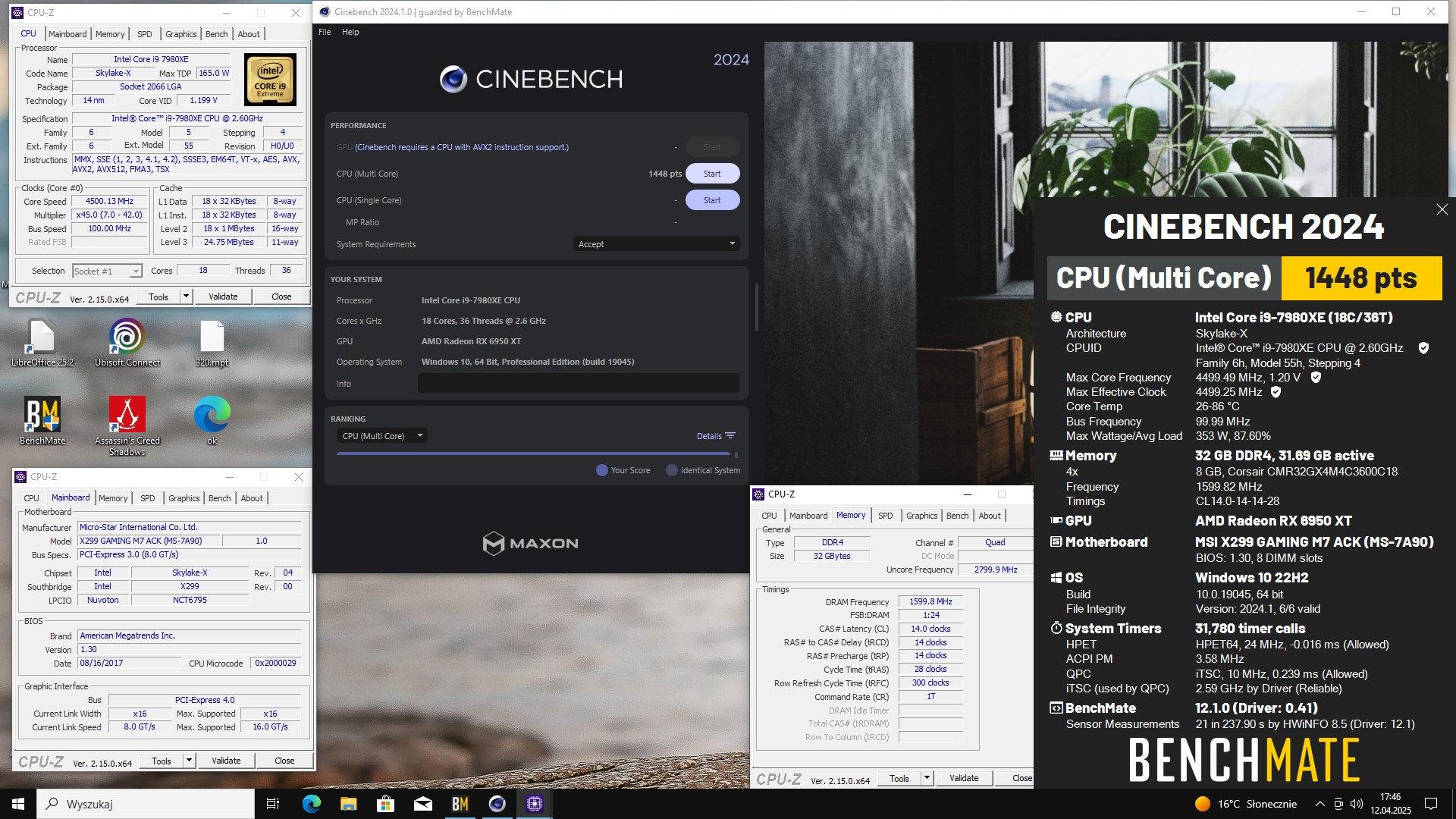Click Tools button in Memory CPU-Z window

899,778
